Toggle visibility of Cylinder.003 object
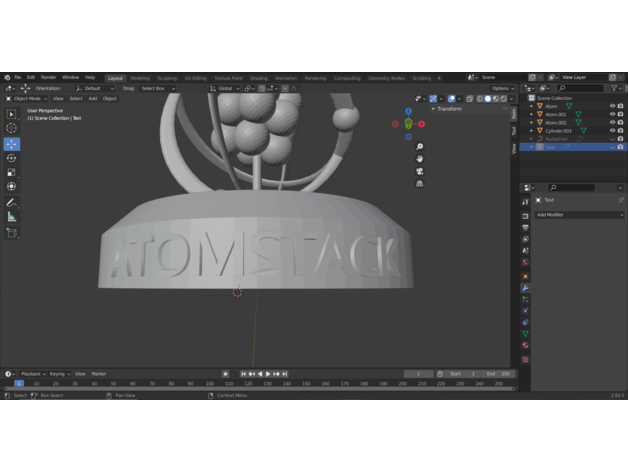Screen dimensions: 628x472 [612, 130]
